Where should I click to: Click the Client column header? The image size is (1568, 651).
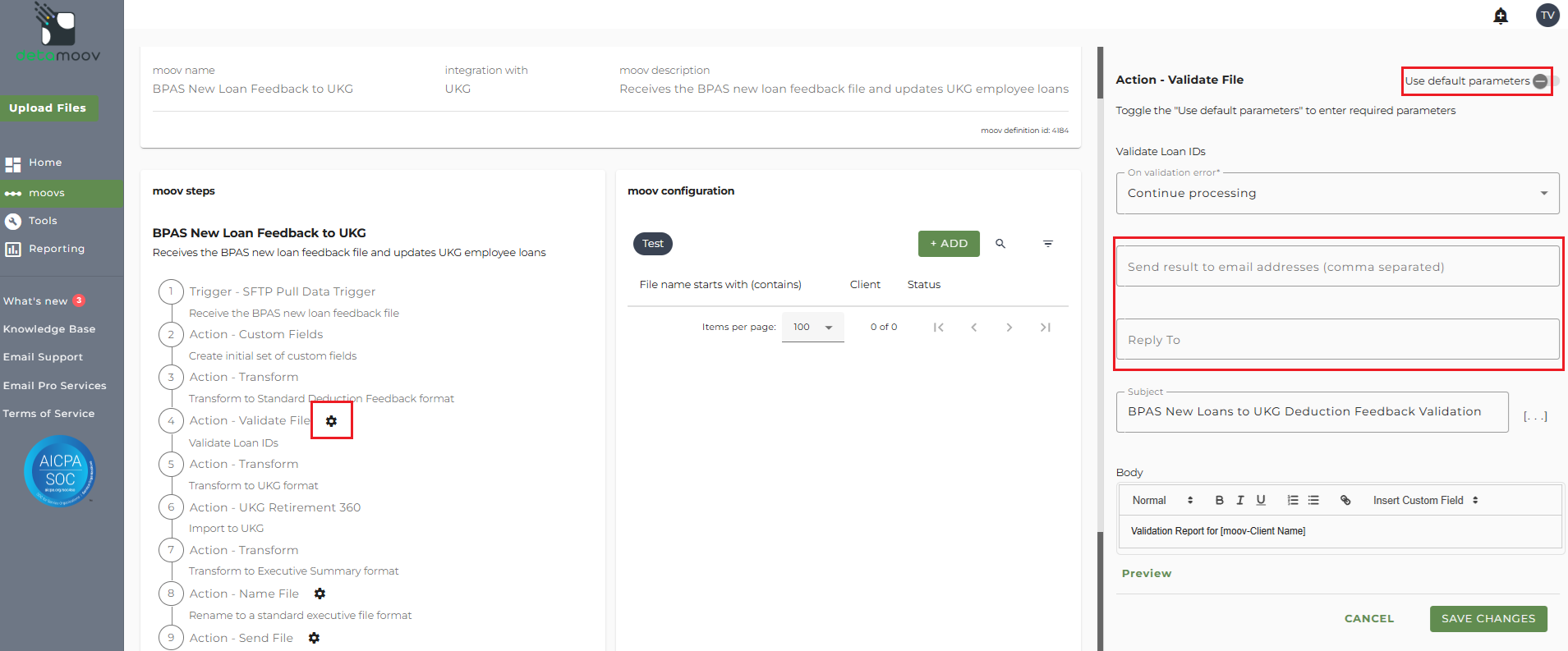click(x=865, y=285)
